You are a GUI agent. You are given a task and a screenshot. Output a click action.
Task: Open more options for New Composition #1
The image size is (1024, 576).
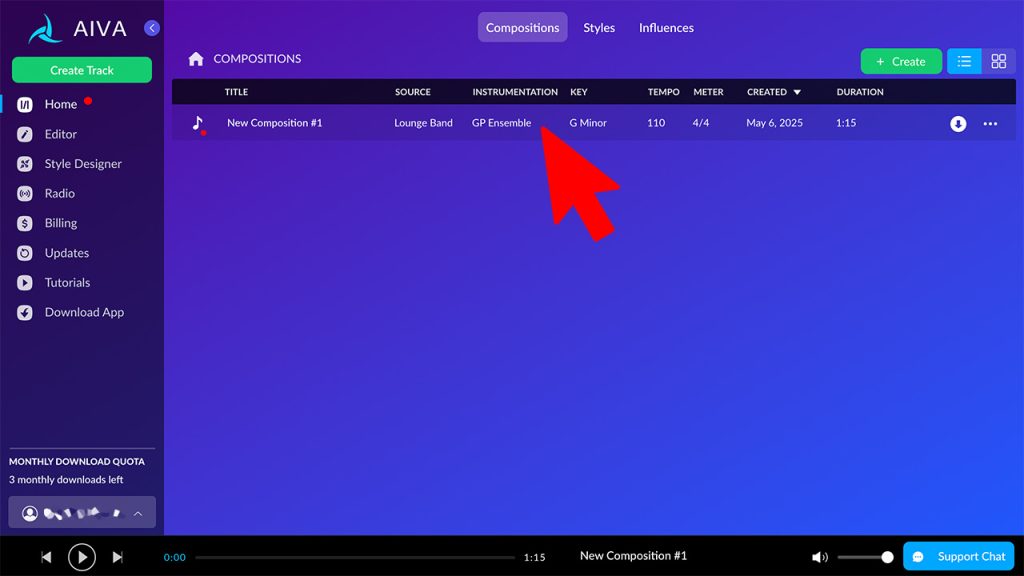click(x=990, y=123)
